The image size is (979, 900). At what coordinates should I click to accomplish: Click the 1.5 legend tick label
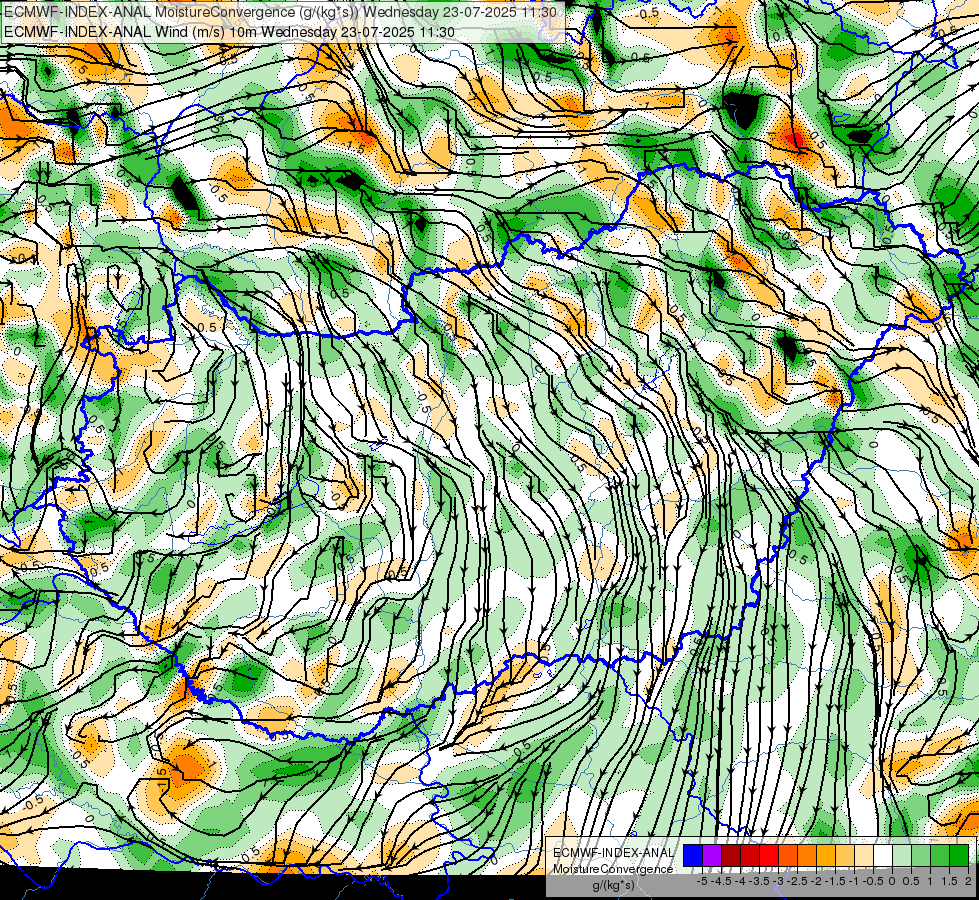[949, 881]
